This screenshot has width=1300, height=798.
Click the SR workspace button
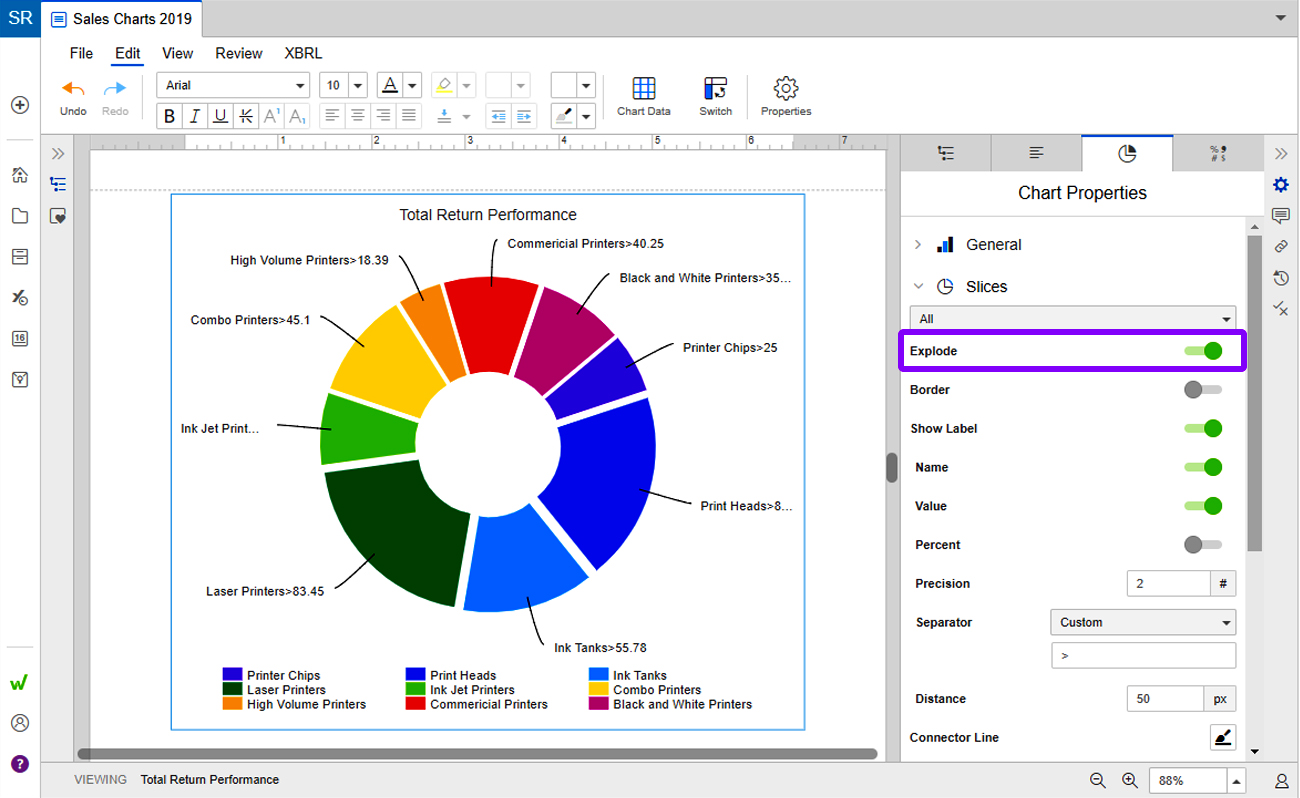(x=20, y=19)
